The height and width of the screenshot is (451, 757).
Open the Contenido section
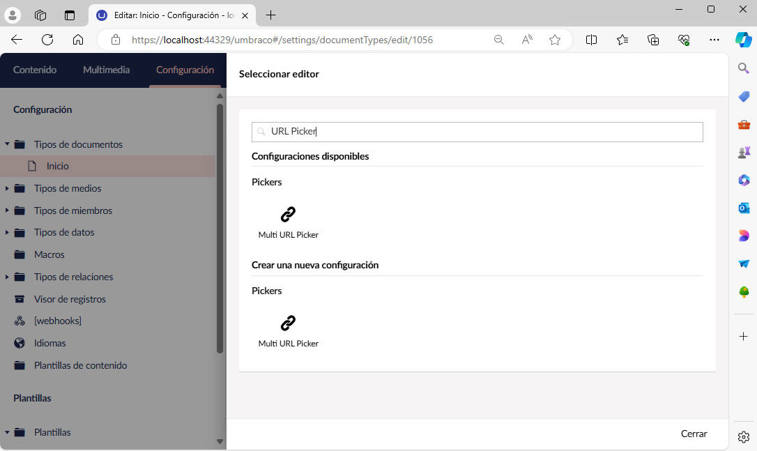(x=35, y=70)
